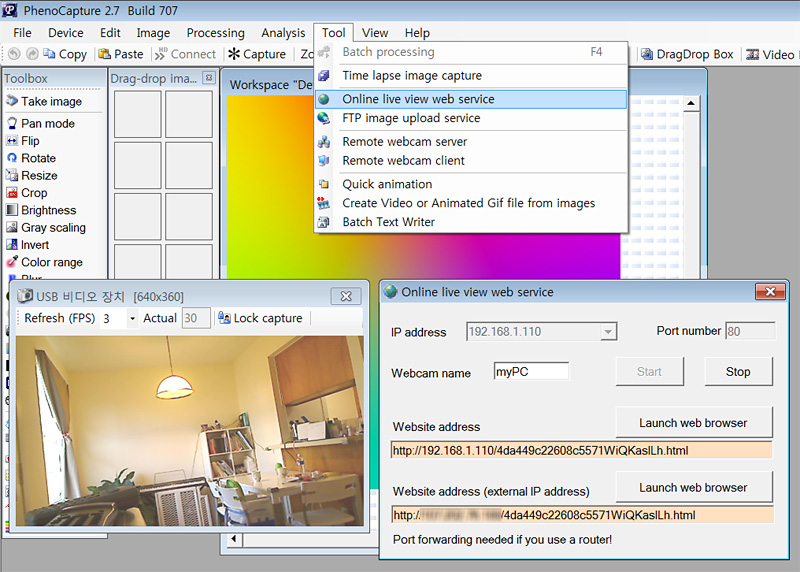The width and height of the screenshot is (800, 572).
Task: Pick the Crop tool
Action: coord(34,193)
